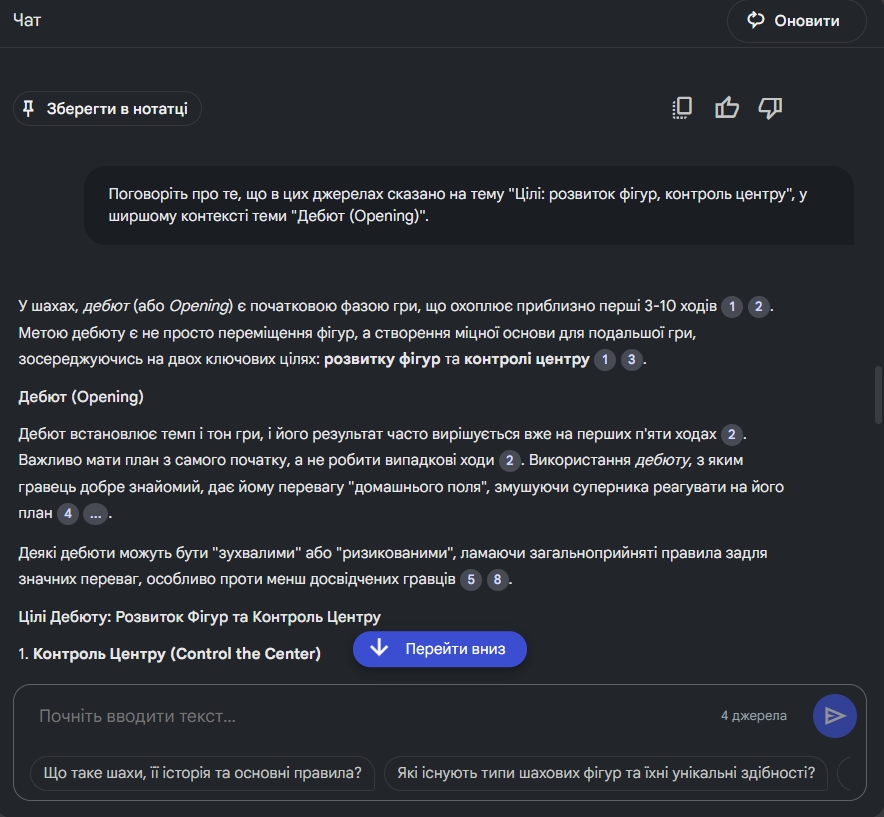Click the refresh icon beside Оновити
The width and height of the screenshot is (884, 817).
pyautogui.click(x=755, y=20)
